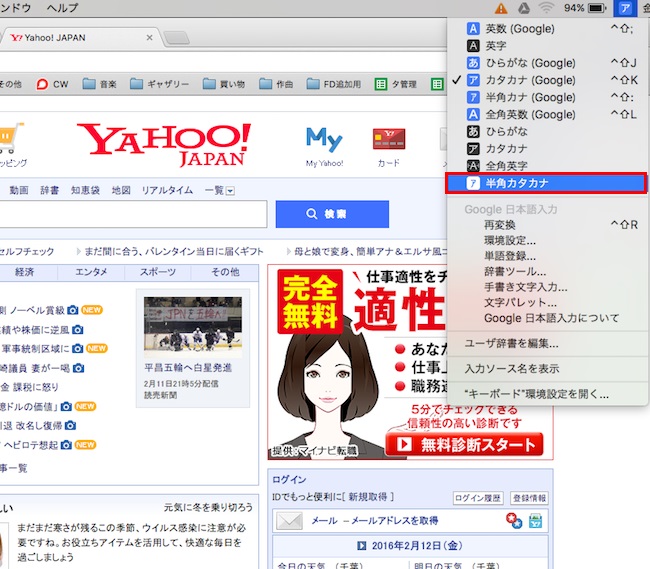Viewport: 650px width, 569px height.
Task: Click the hockey news photo thumbnail
Action: (192, 323)
